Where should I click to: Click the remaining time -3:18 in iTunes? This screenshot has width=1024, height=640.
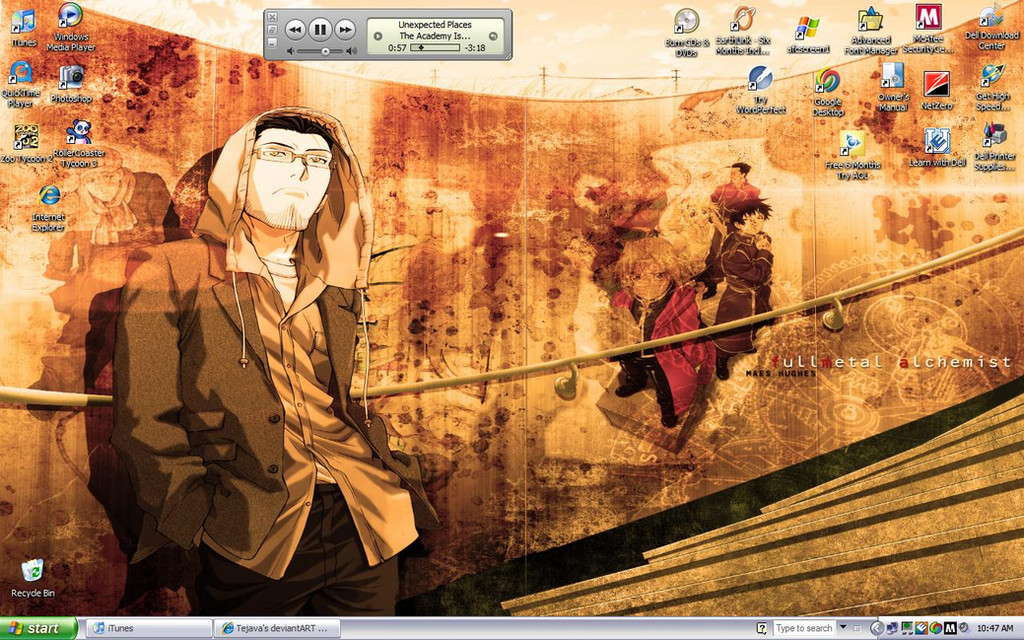(x=475, y=48)
